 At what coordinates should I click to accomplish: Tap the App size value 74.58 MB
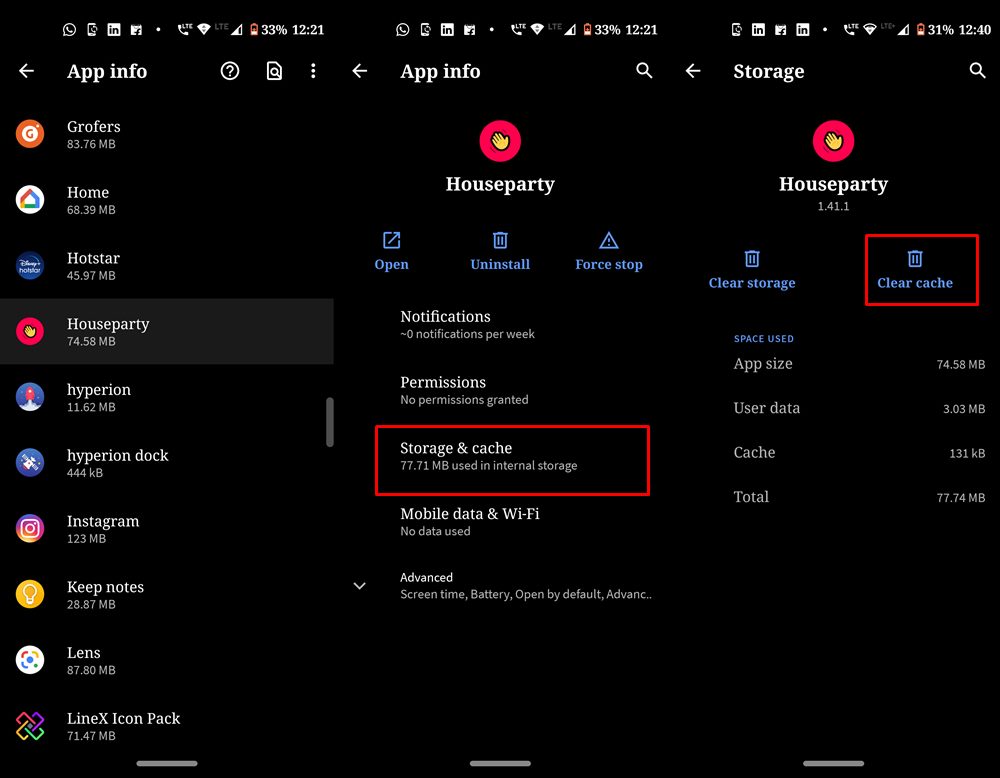point(960,364)
